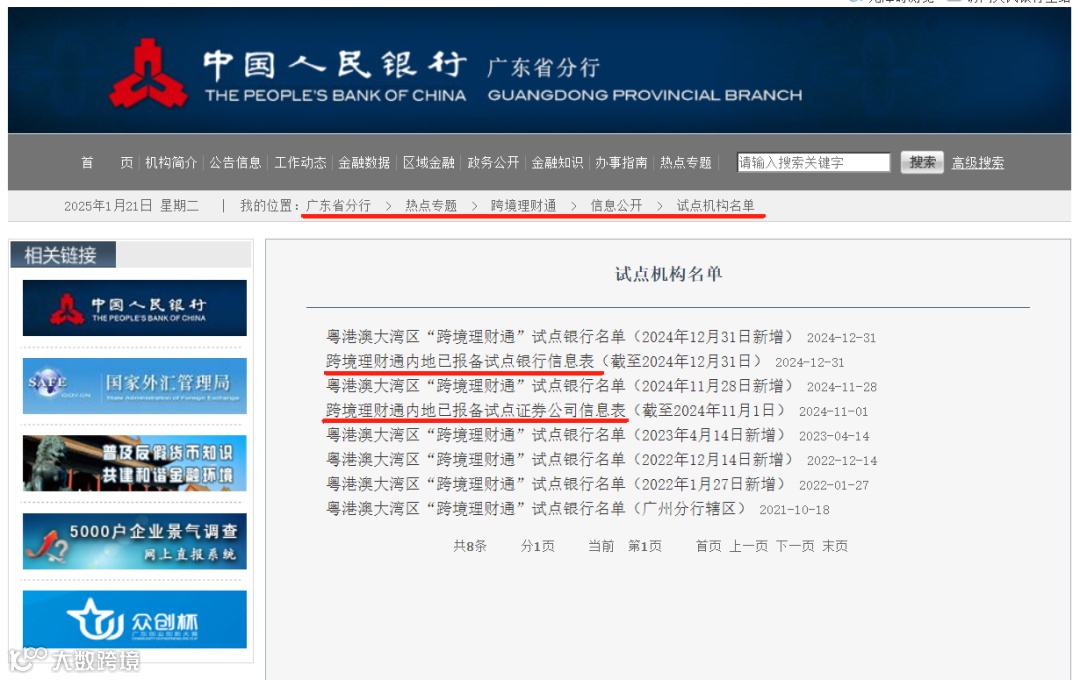Open the 5000户企业景气调查 banner
The height and width of the screenshot is (680, 1080).
(x=134, y=541)
